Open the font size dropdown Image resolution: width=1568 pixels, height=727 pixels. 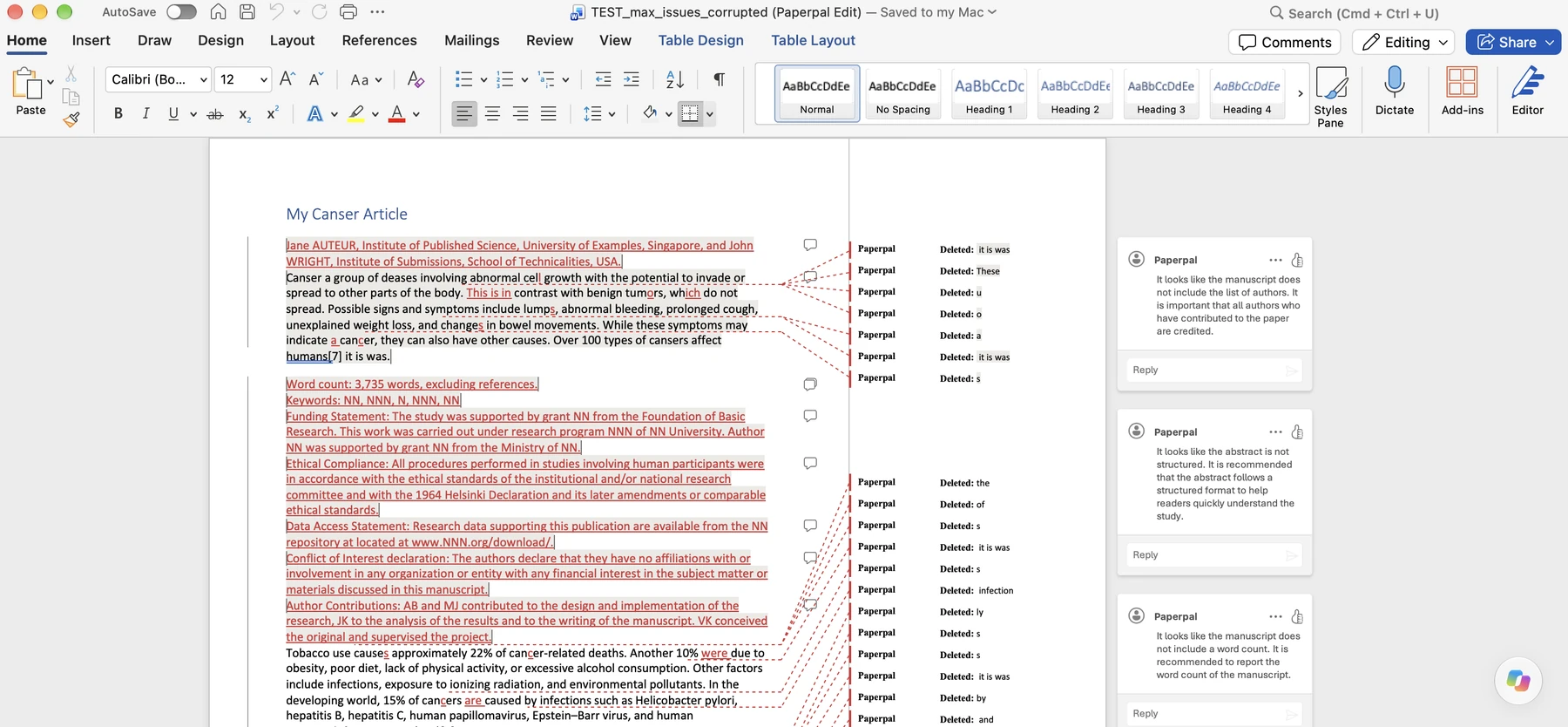264,79
